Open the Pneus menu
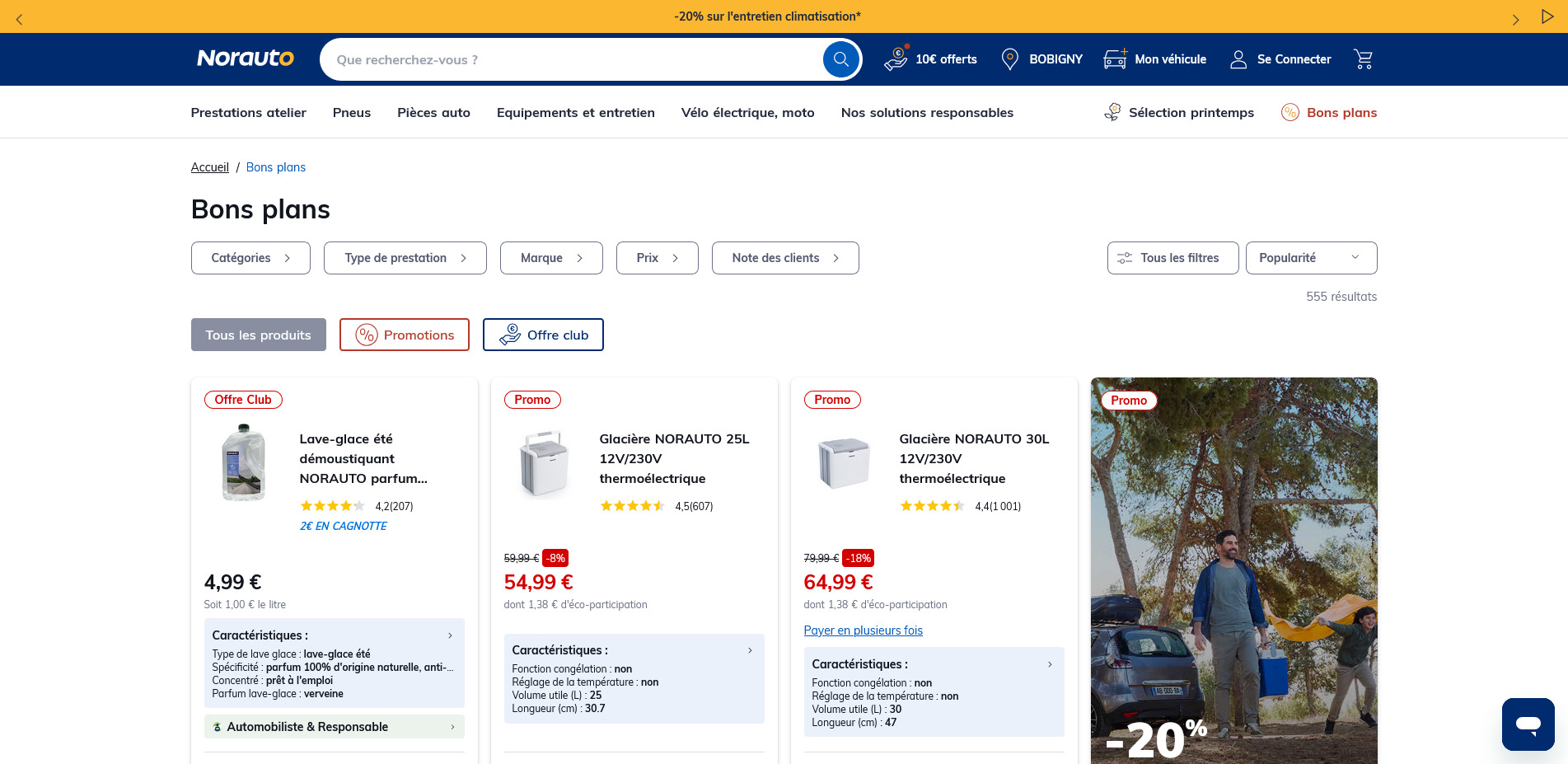Screen dimensions: 1568x764 pos(352,112)
